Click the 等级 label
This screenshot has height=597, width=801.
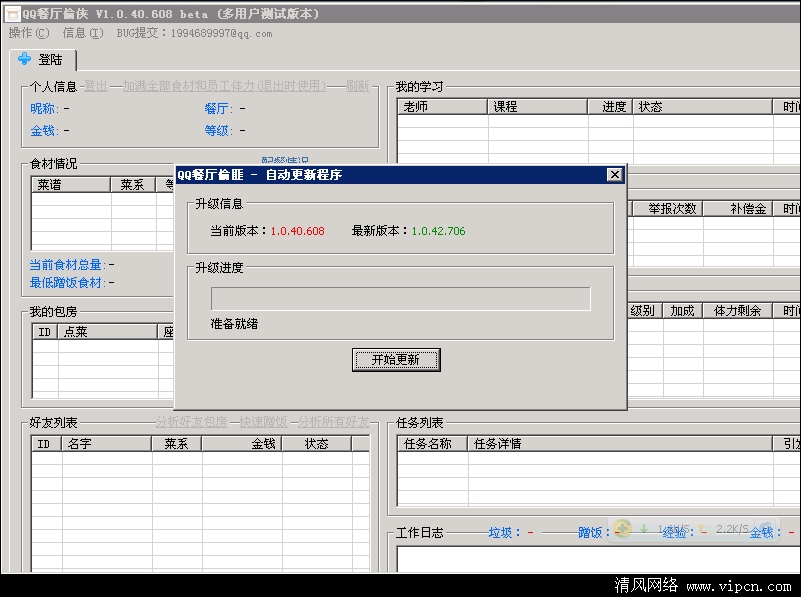click(218, 131)
